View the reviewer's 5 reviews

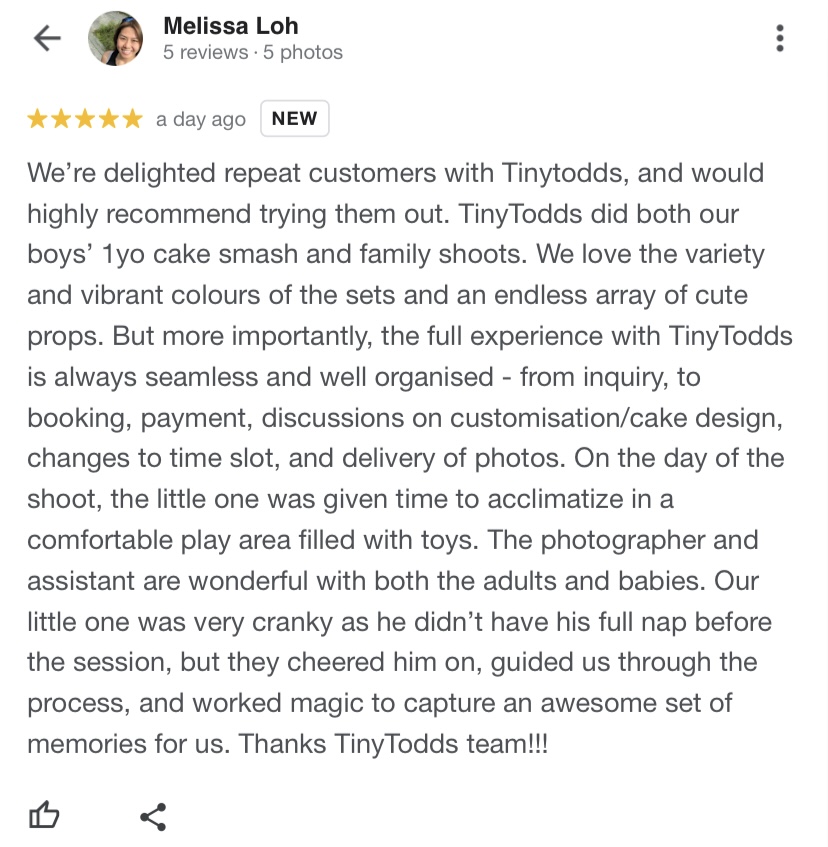click(x=205, y=52)
